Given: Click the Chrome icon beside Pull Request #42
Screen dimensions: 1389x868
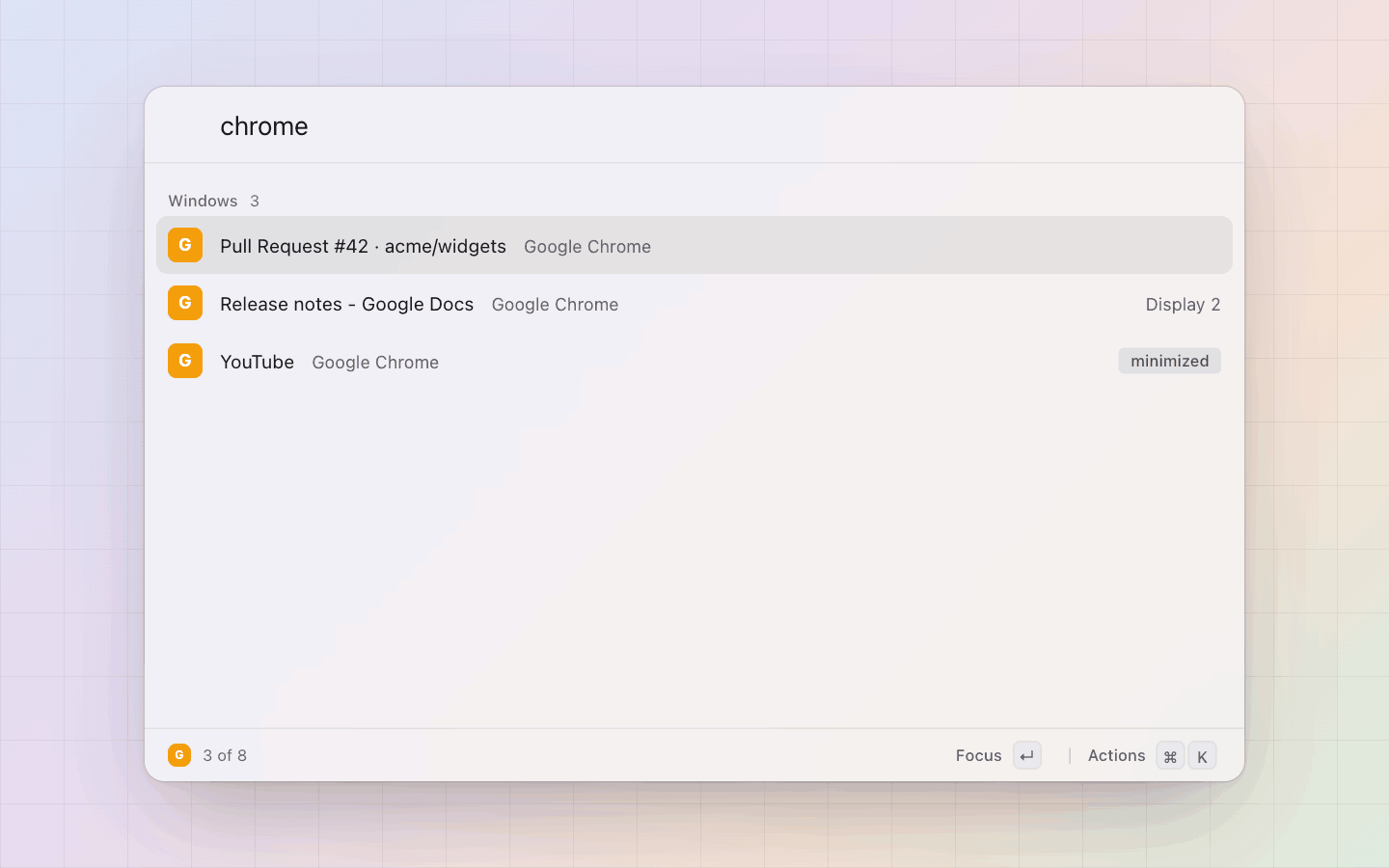Looking at the screenshot, I should pos(185,245).
